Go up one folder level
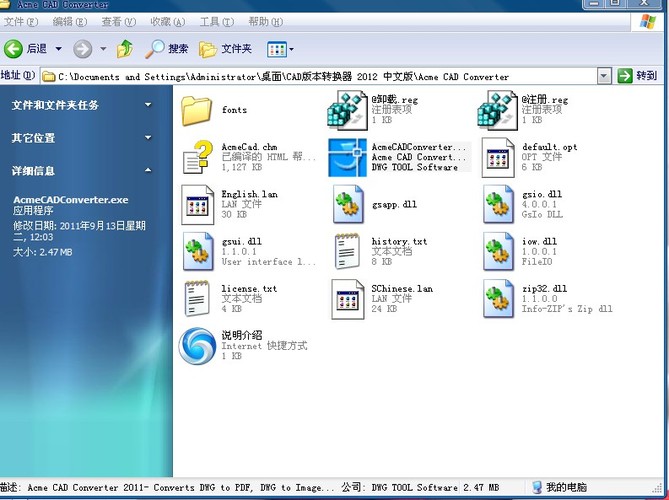The width and height of the screenshot is (669, 500). 125,49
